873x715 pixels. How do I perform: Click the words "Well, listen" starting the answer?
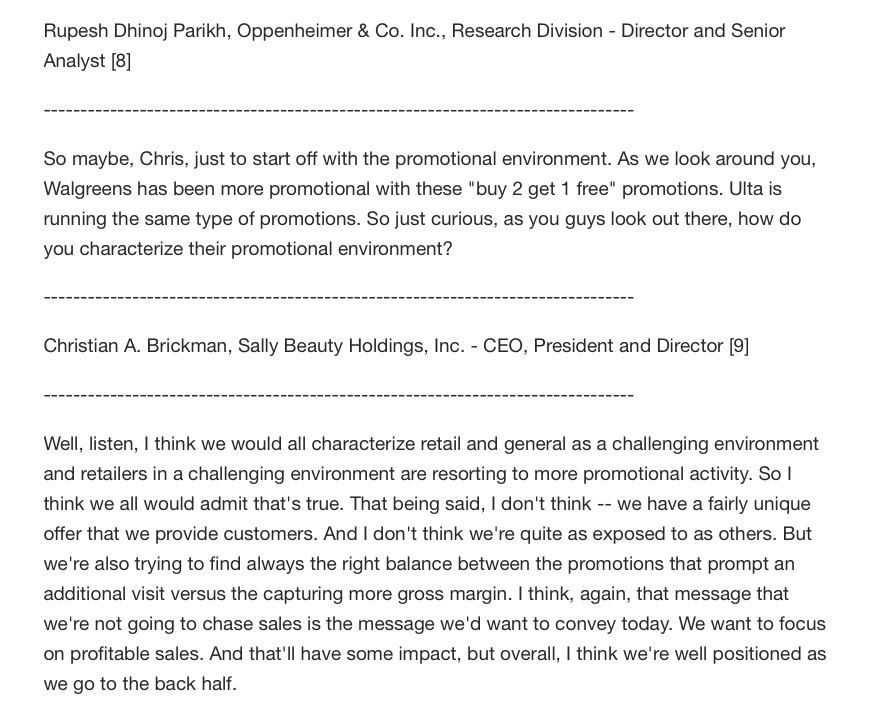click(x=90, y=444)
